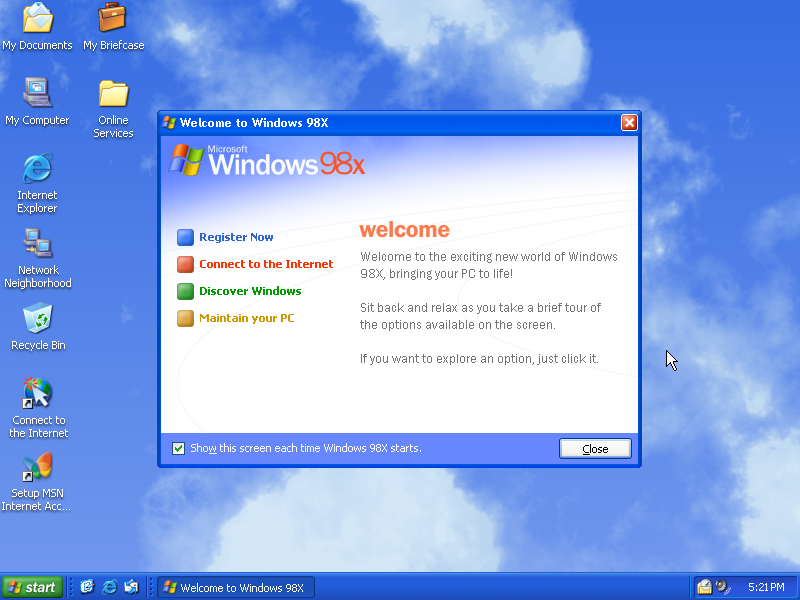
Task: Launch Internet Explorer from quick launch bar
Action: [109, 587]
